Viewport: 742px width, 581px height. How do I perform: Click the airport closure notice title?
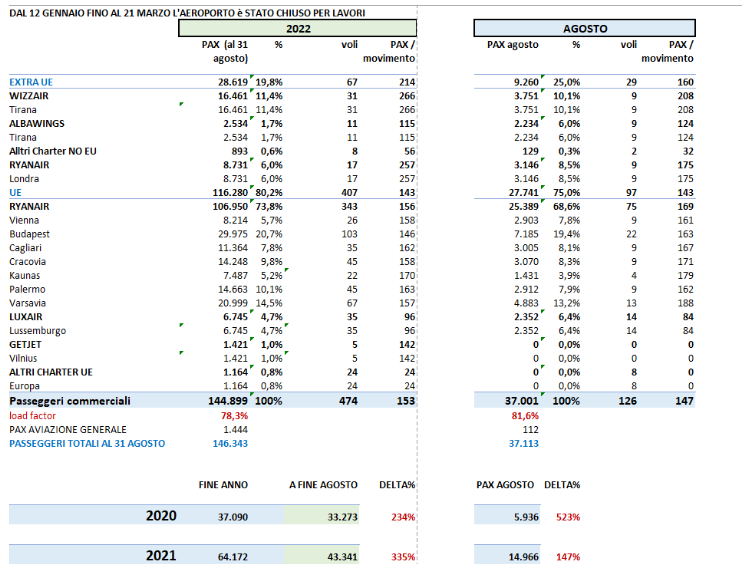[187, 13]
